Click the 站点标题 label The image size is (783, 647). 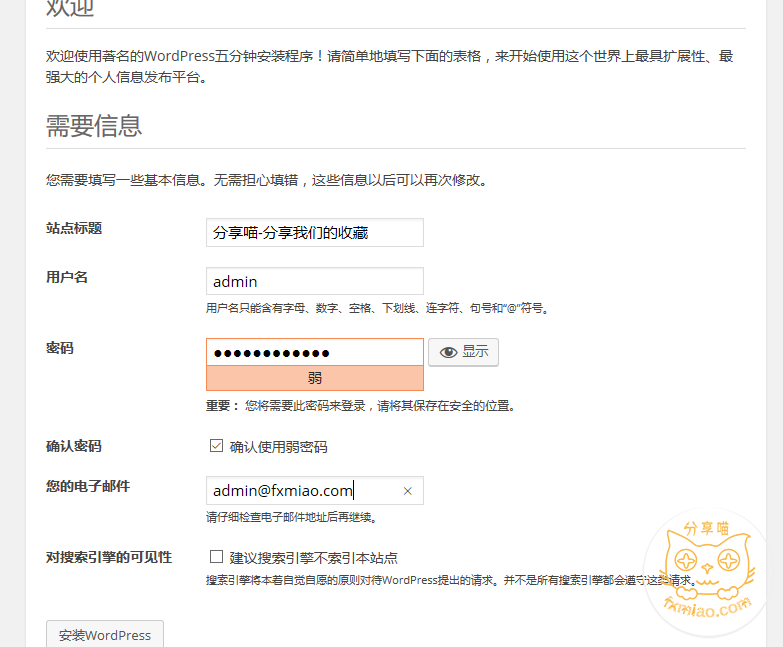click(x=74, y=228)
